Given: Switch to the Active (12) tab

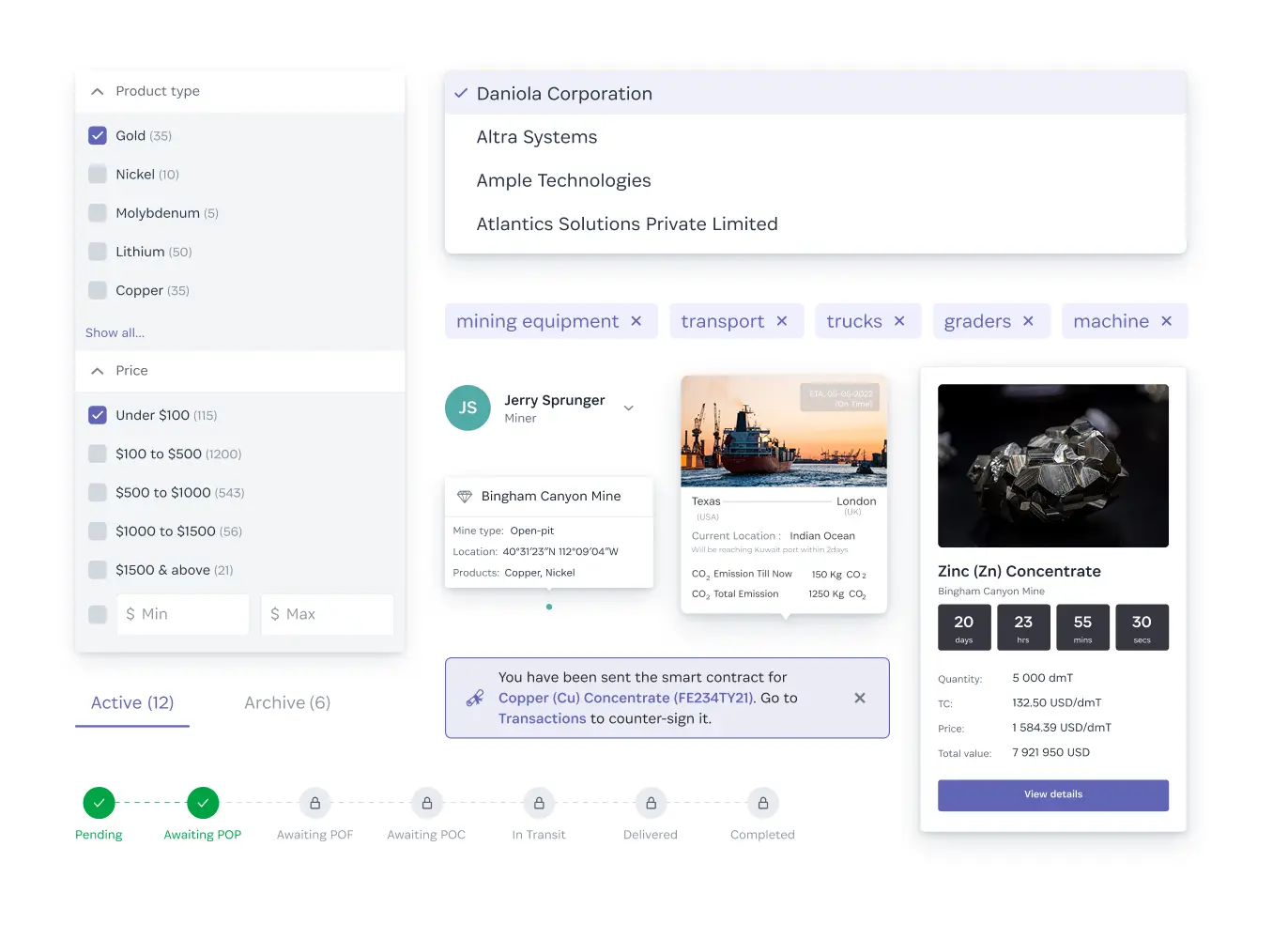Looking at the screenshot, I should [x=132, y=702].
